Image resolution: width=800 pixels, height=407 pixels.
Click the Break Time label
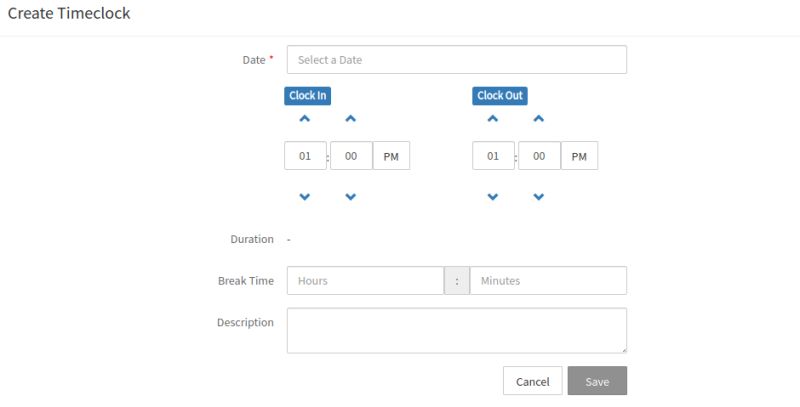point(246,281)
